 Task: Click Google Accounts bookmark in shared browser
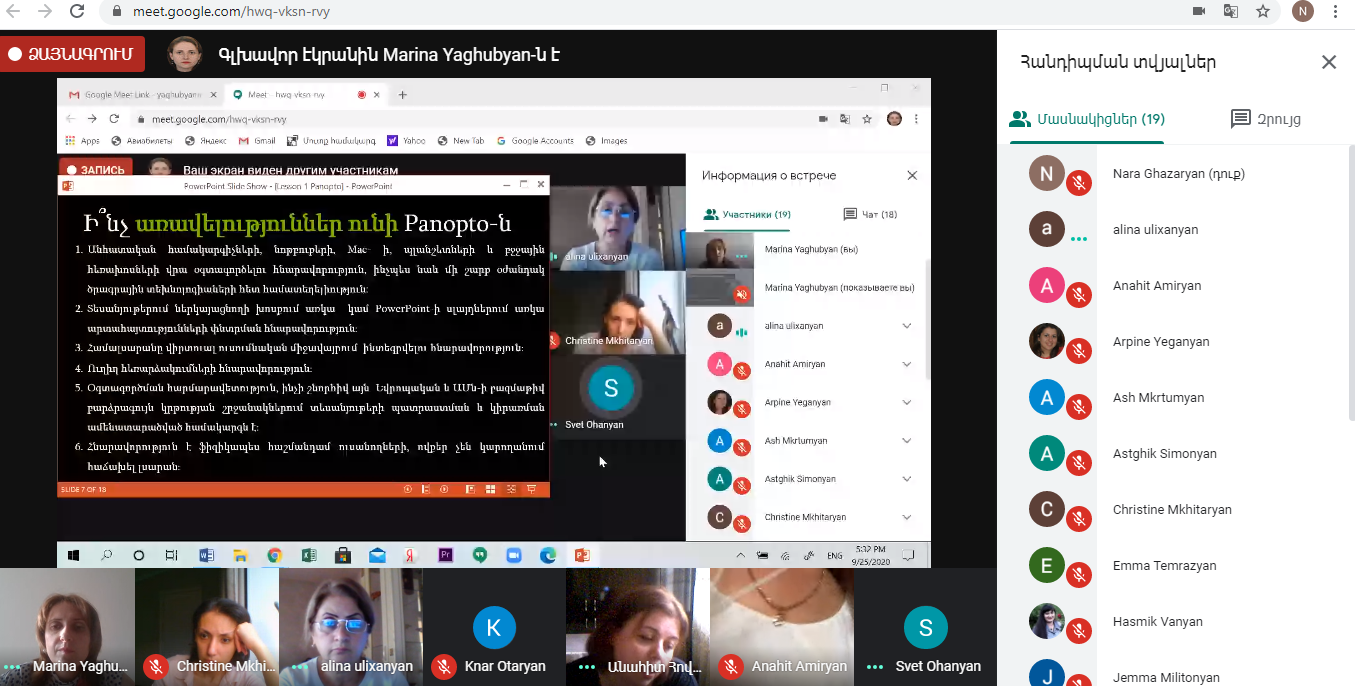tap(535, 141)
